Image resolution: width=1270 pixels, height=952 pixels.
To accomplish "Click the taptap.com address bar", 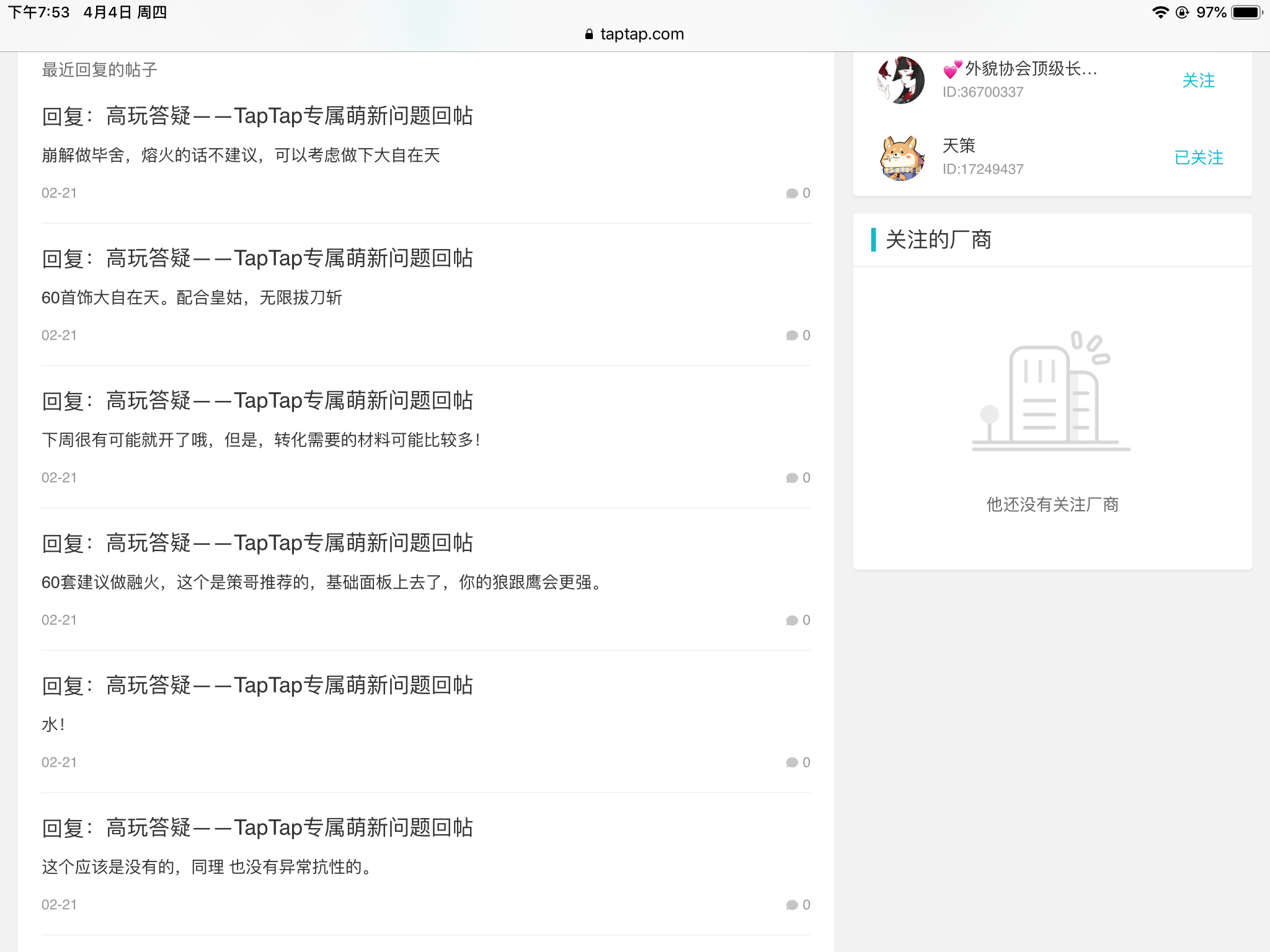I will pos(635,34).
